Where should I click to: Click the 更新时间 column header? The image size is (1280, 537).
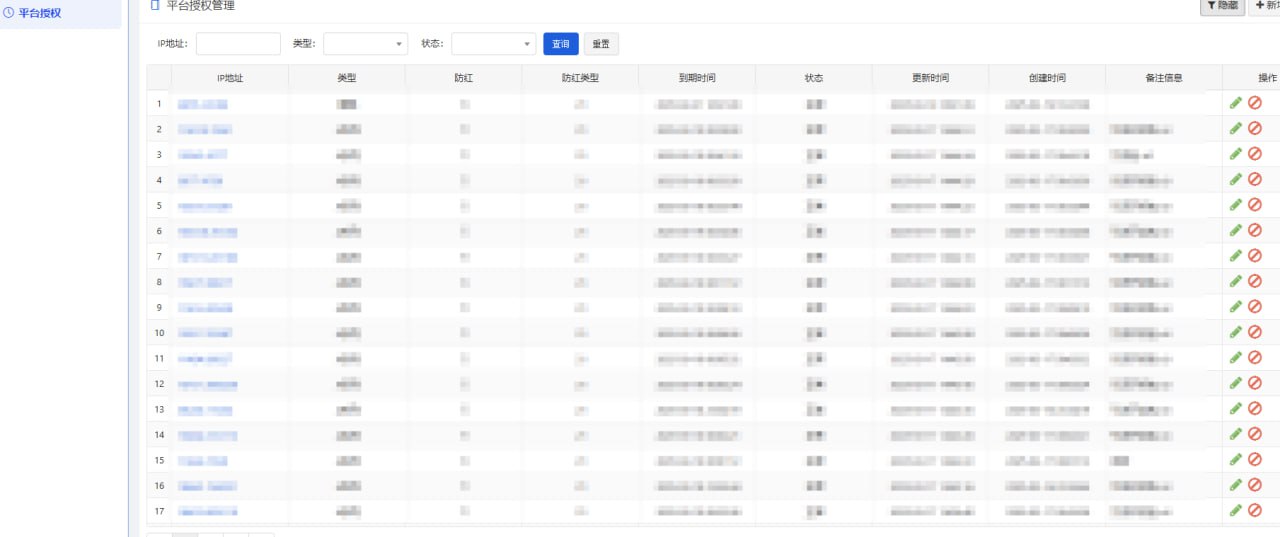(x=930, y=78)
